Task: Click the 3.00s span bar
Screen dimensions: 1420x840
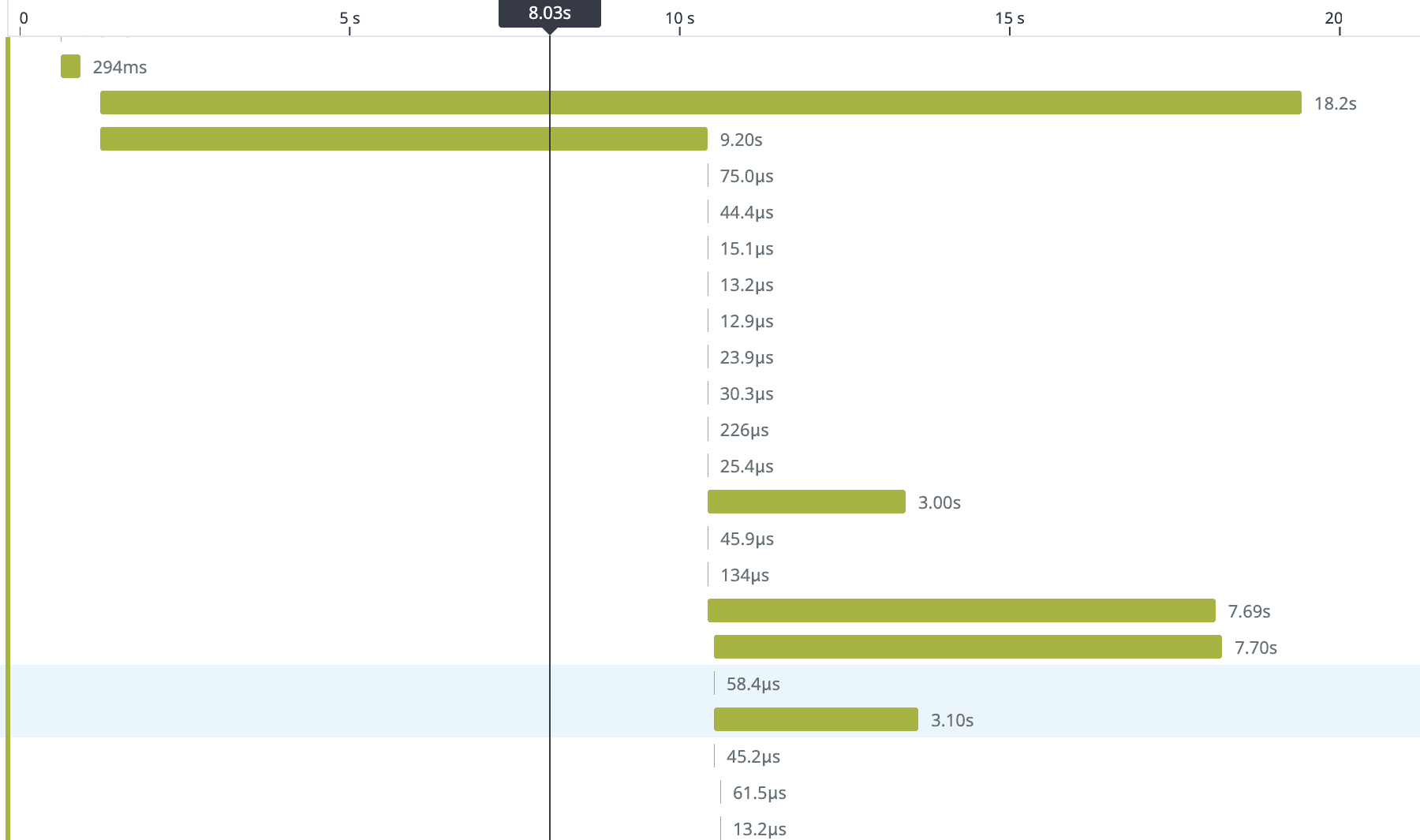Action: point(805,502)
